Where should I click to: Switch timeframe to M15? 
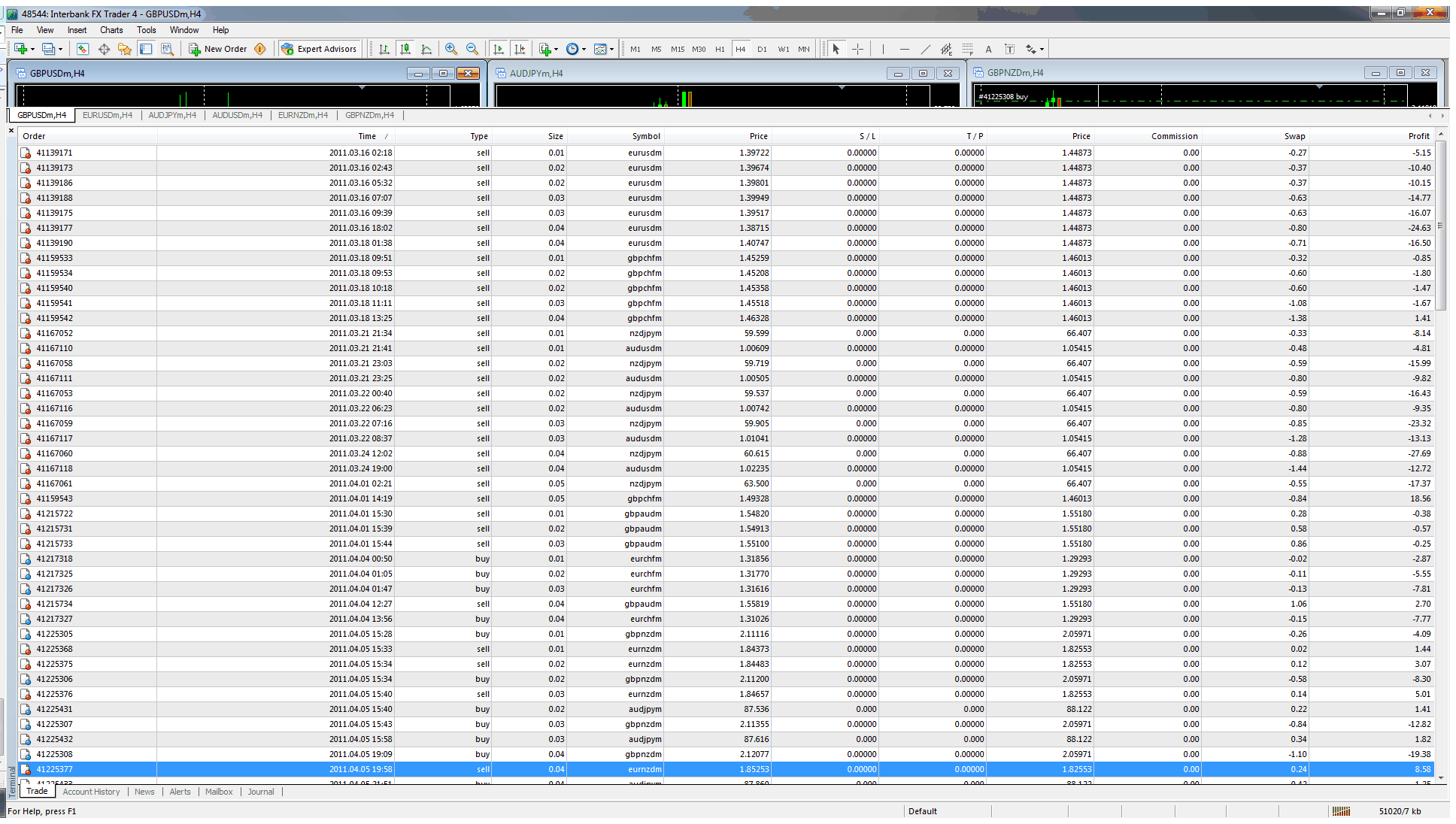[678, 49]
